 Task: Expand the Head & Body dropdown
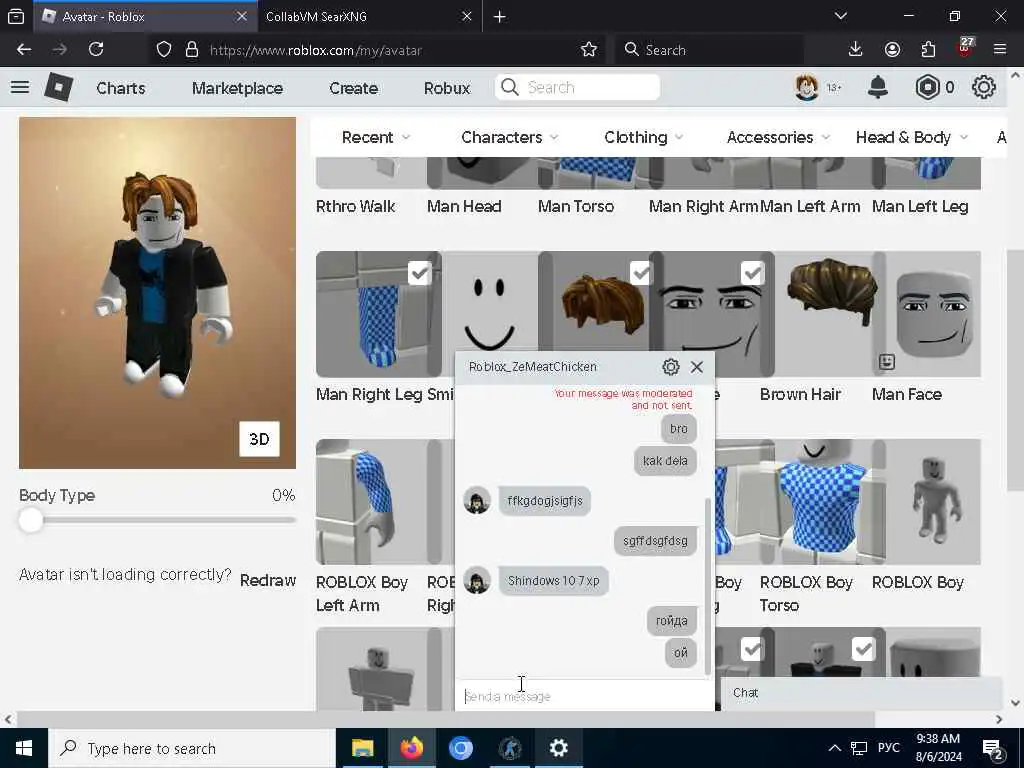912,137
